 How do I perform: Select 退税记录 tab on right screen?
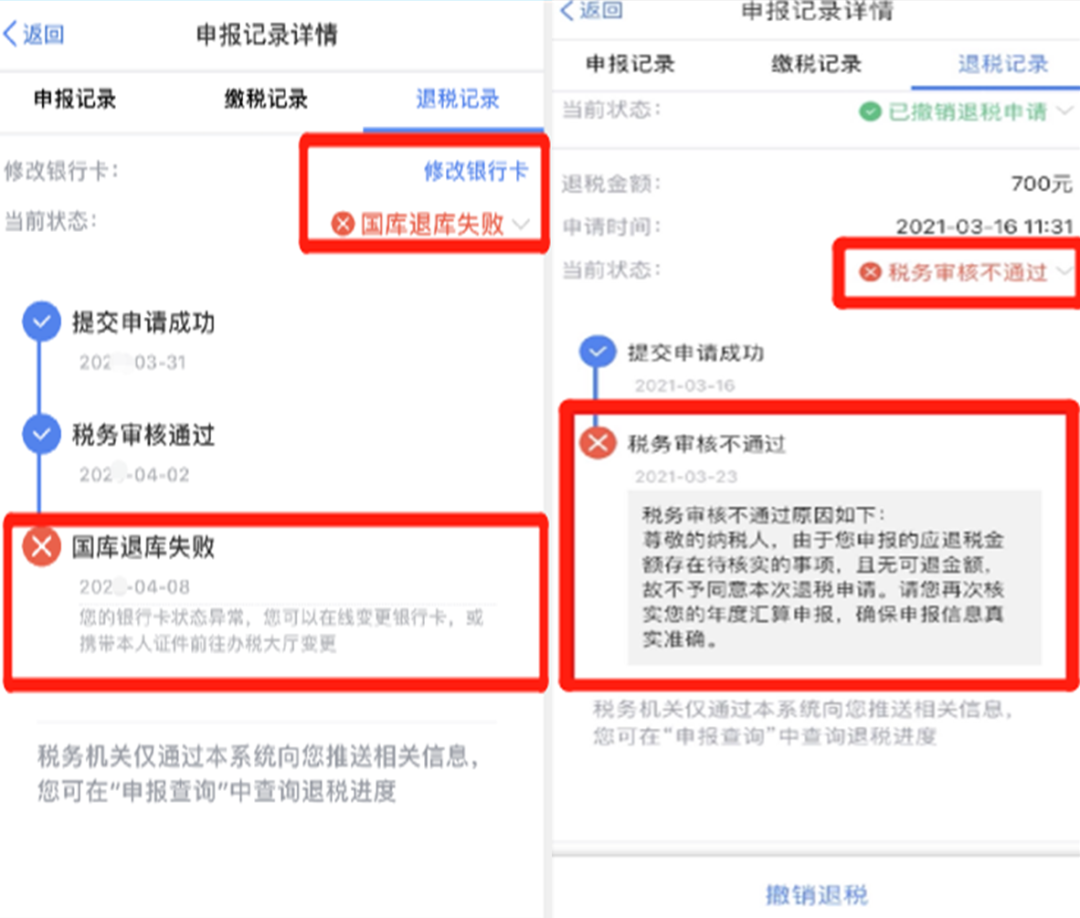click(x=1003, y=64)
